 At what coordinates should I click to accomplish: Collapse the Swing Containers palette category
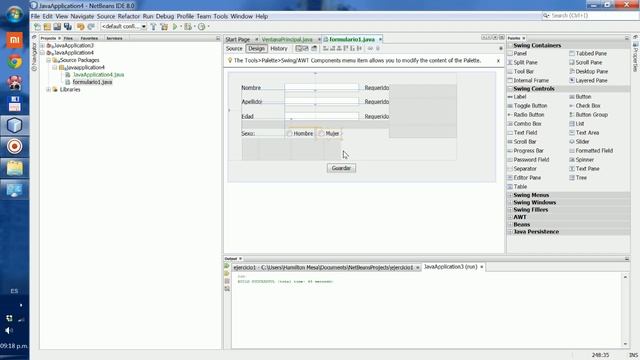(510, 45)
